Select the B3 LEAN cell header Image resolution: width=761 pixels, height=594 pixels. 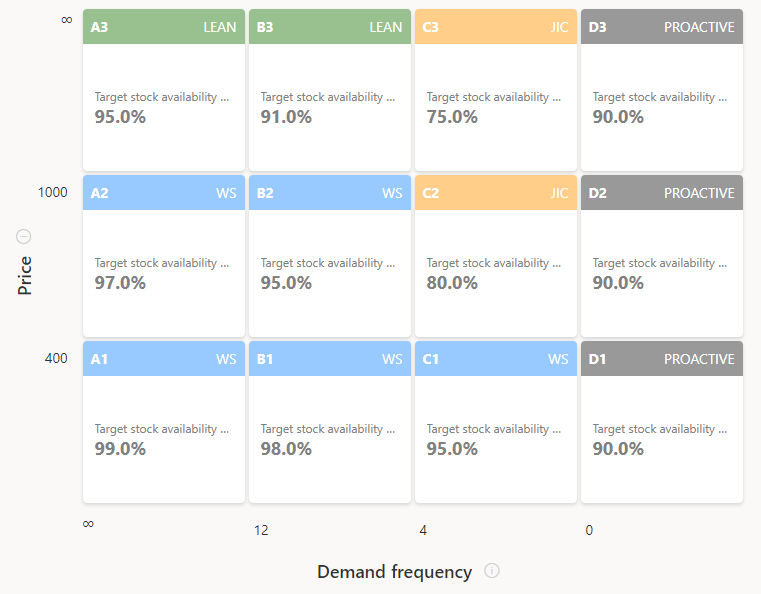(330, 27)
